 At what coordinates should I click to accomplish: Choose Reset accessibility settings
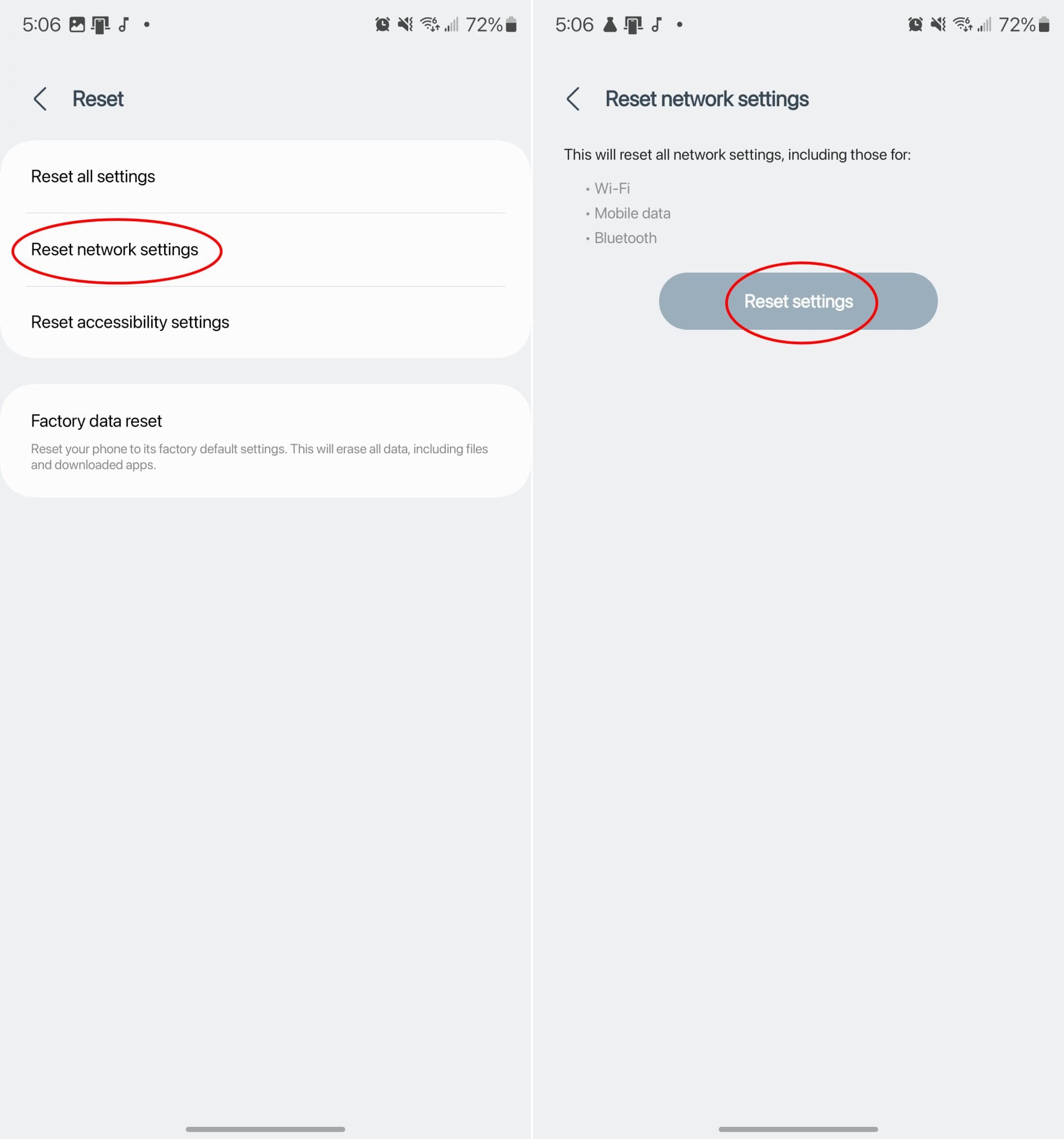tap(130, 322)
